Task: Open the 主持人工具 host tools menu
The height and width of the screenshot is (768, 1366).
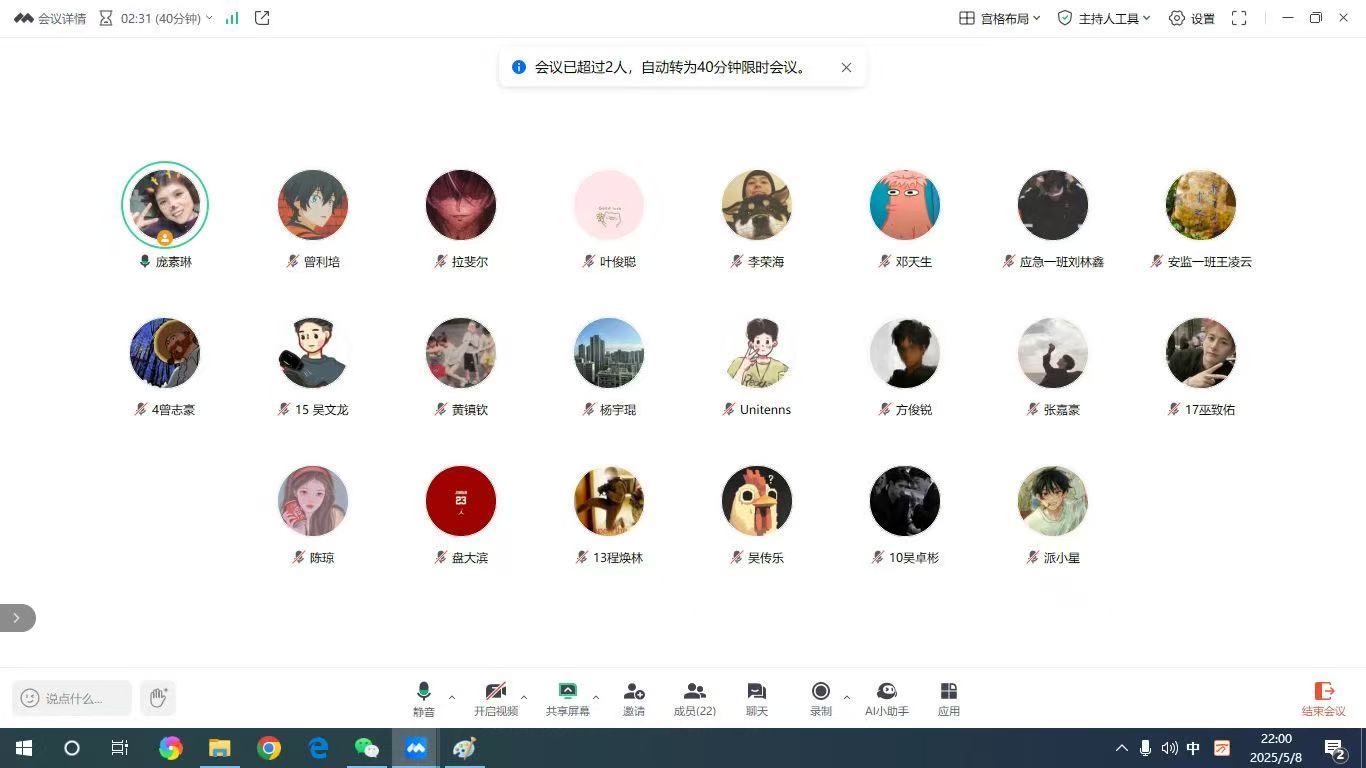Action: click(1104, 18)
